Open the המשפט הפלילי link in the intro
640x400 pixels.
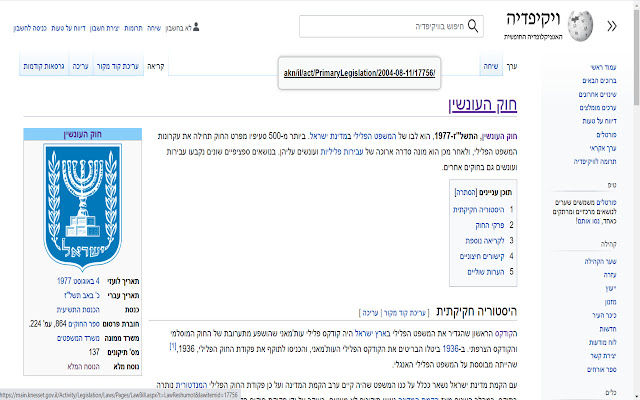click(373, 136)
